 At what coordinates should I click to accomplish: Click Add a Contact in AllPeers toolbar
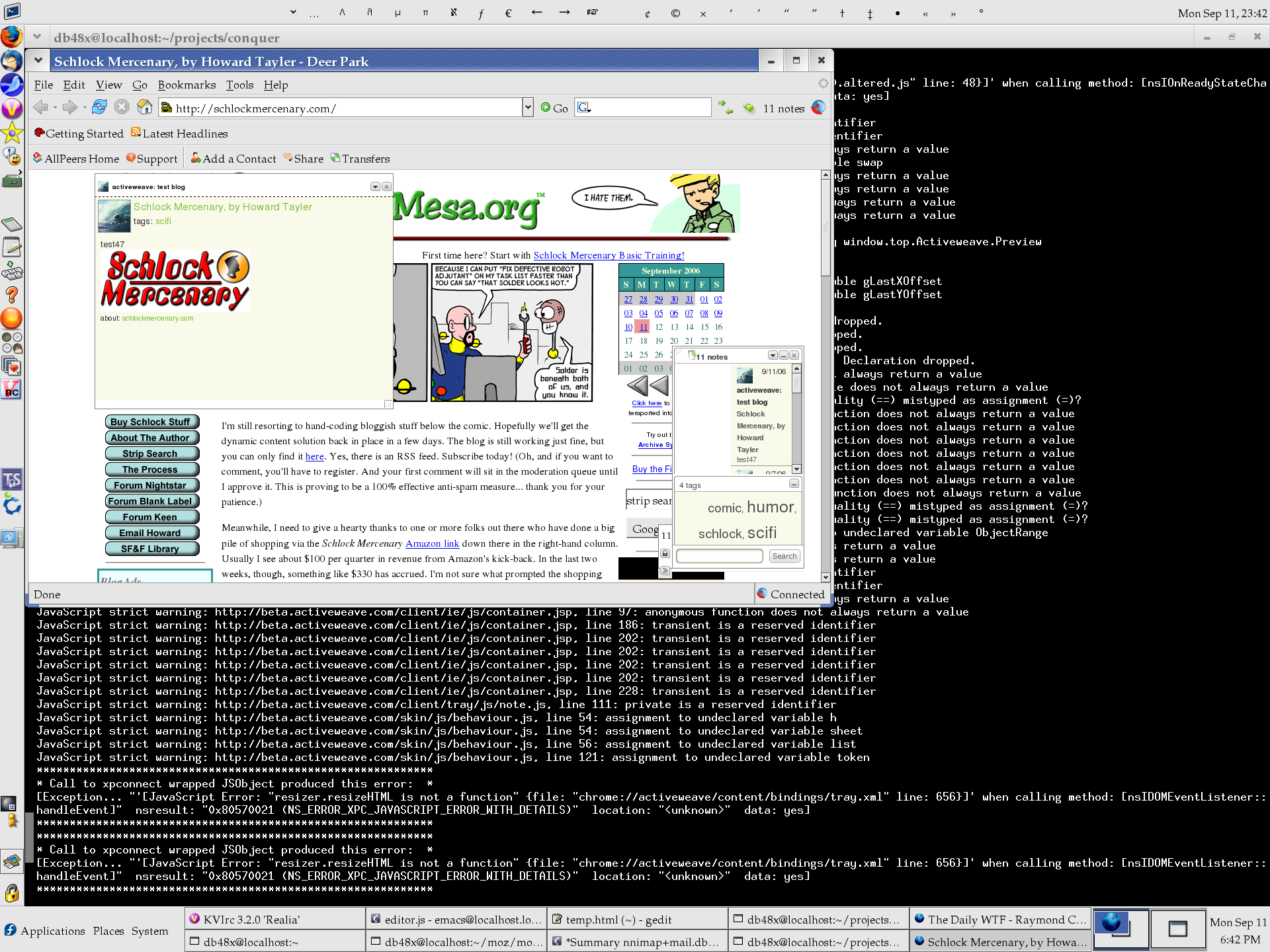click(233, 159)
